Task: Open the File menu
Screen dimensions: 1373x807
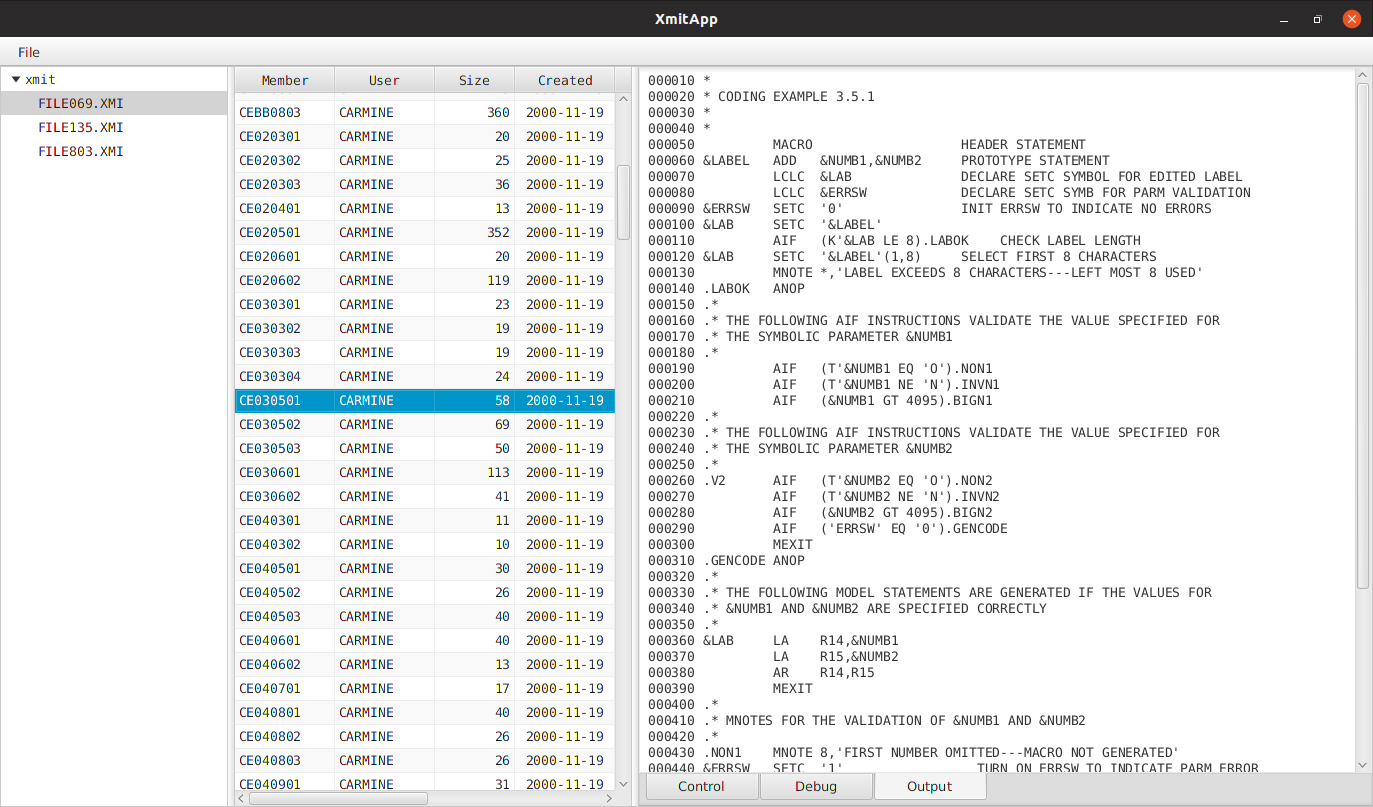Action: pyautogui.click(x=29, y=52)
